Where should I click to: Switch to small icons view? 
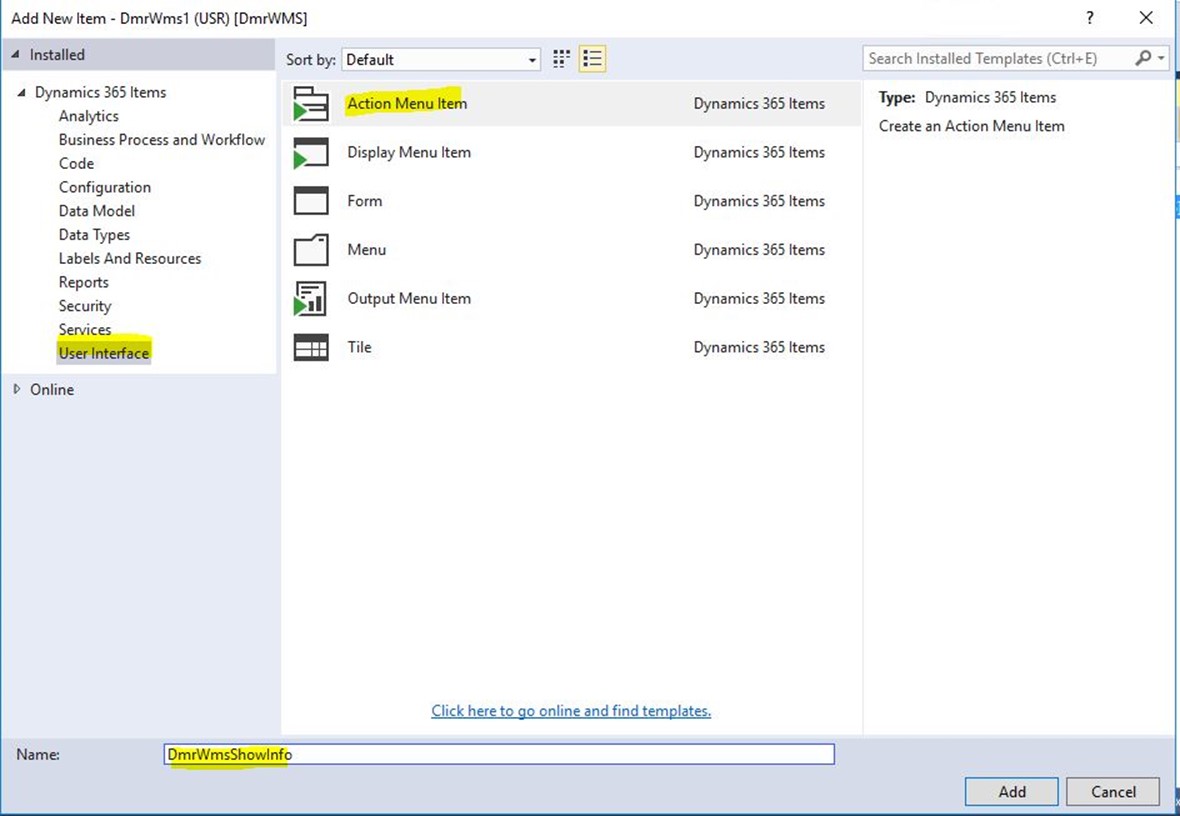561,59
